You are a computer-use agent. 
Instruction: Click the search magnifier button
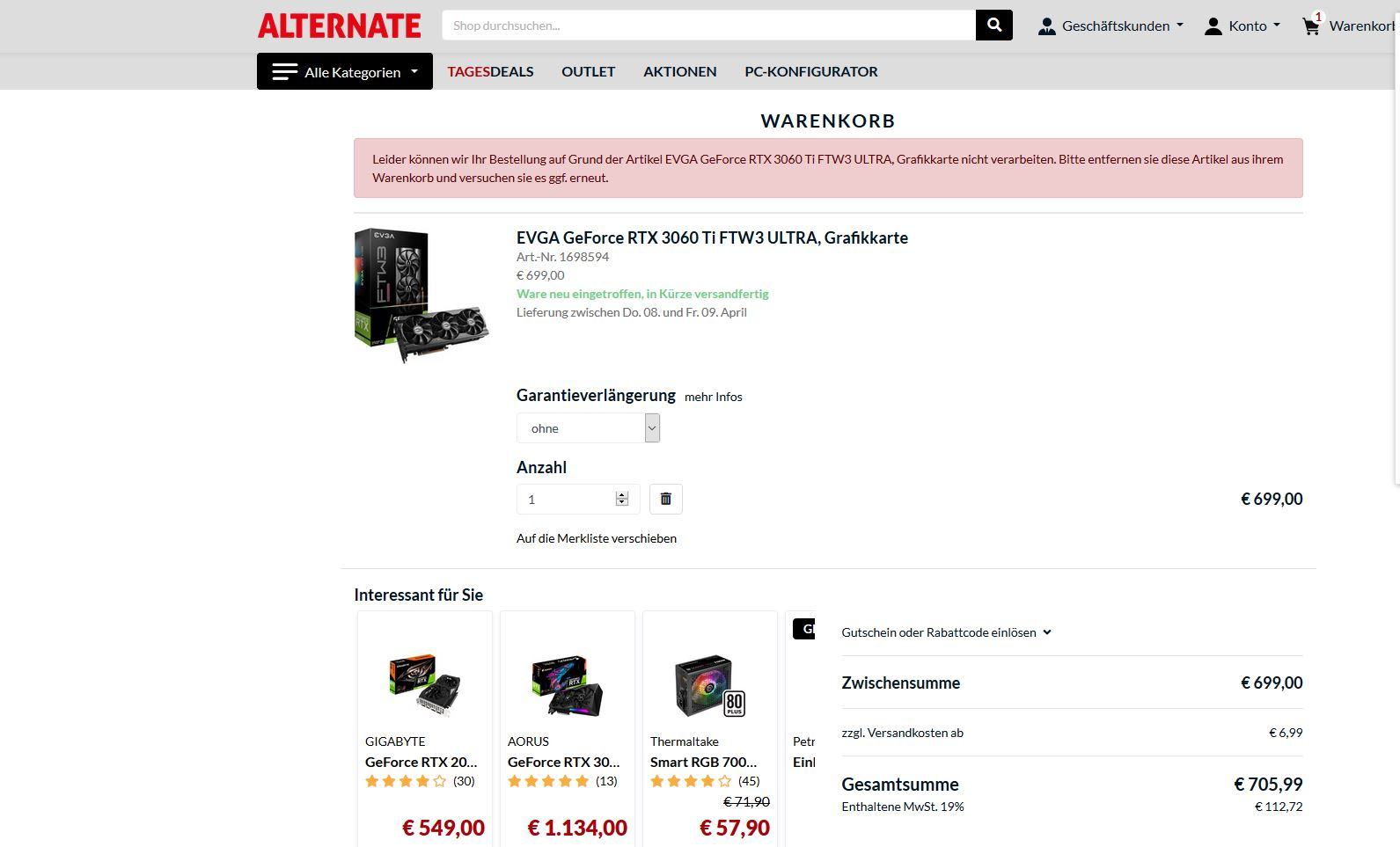tap(994, 26)
